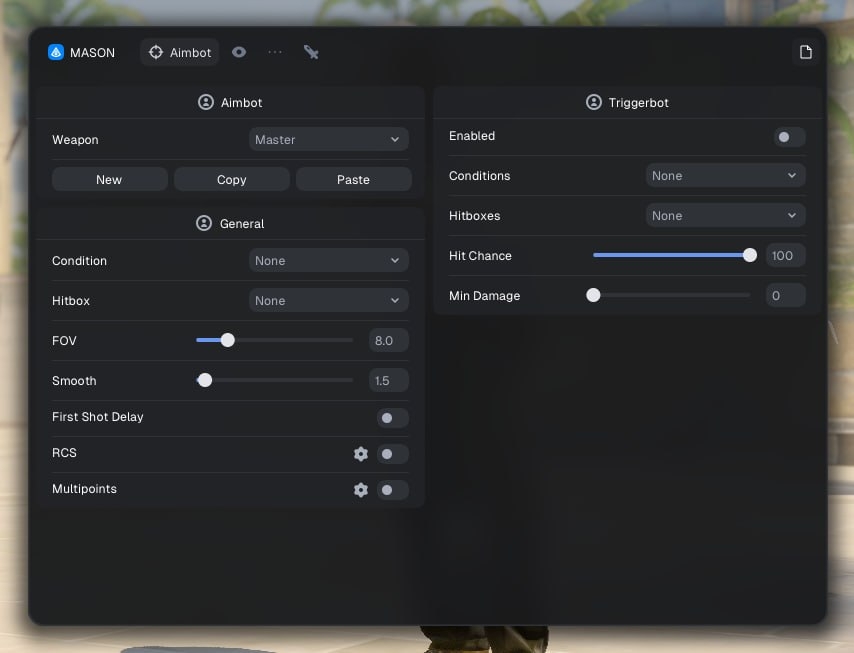Click the three-dots misc tab icon
Image resolution: width=854 pixels, height=653 pixels.
click(x=275, y=52)
